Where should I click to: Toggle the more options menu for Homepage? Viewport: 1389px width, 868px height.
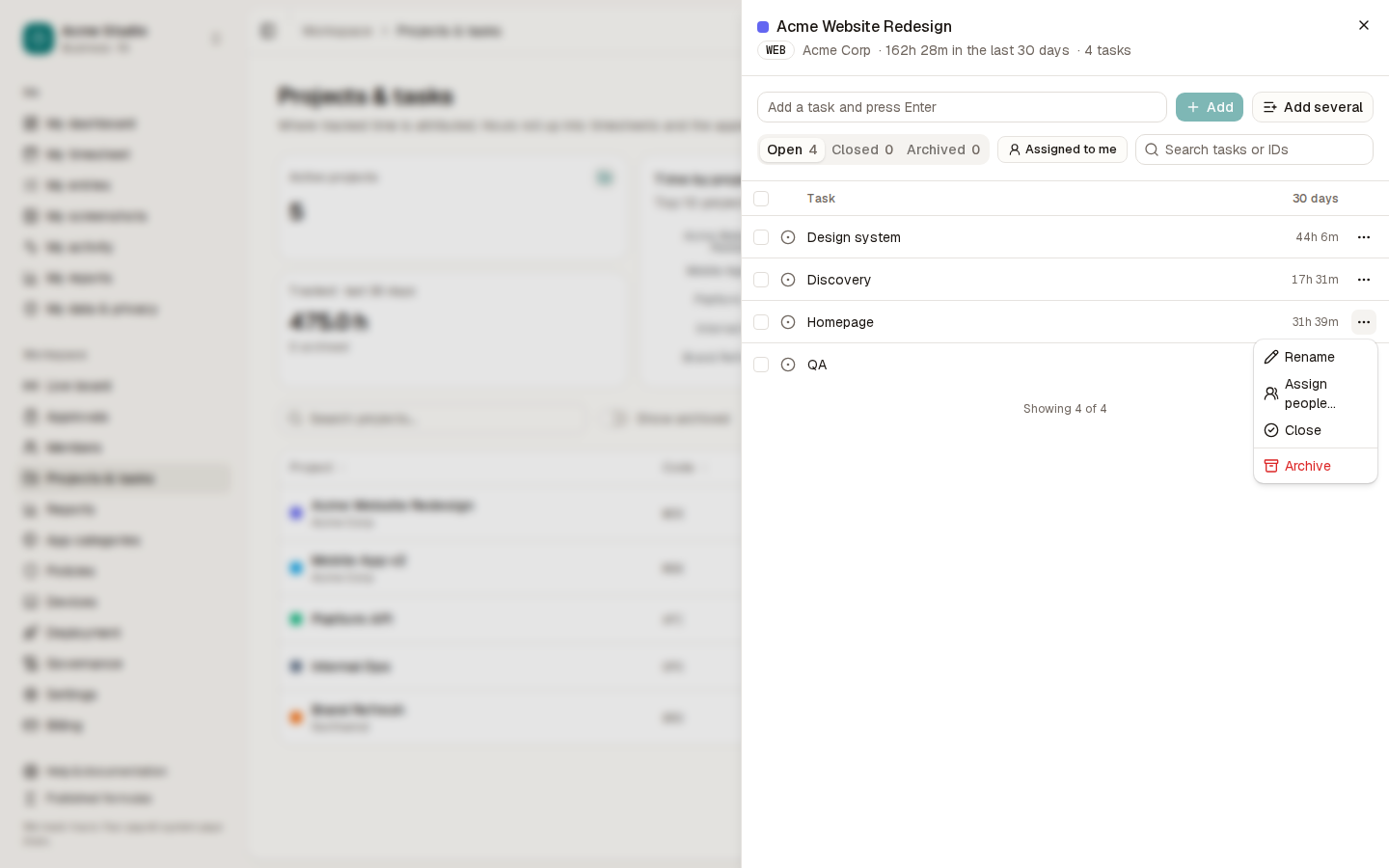point(1363,322)
